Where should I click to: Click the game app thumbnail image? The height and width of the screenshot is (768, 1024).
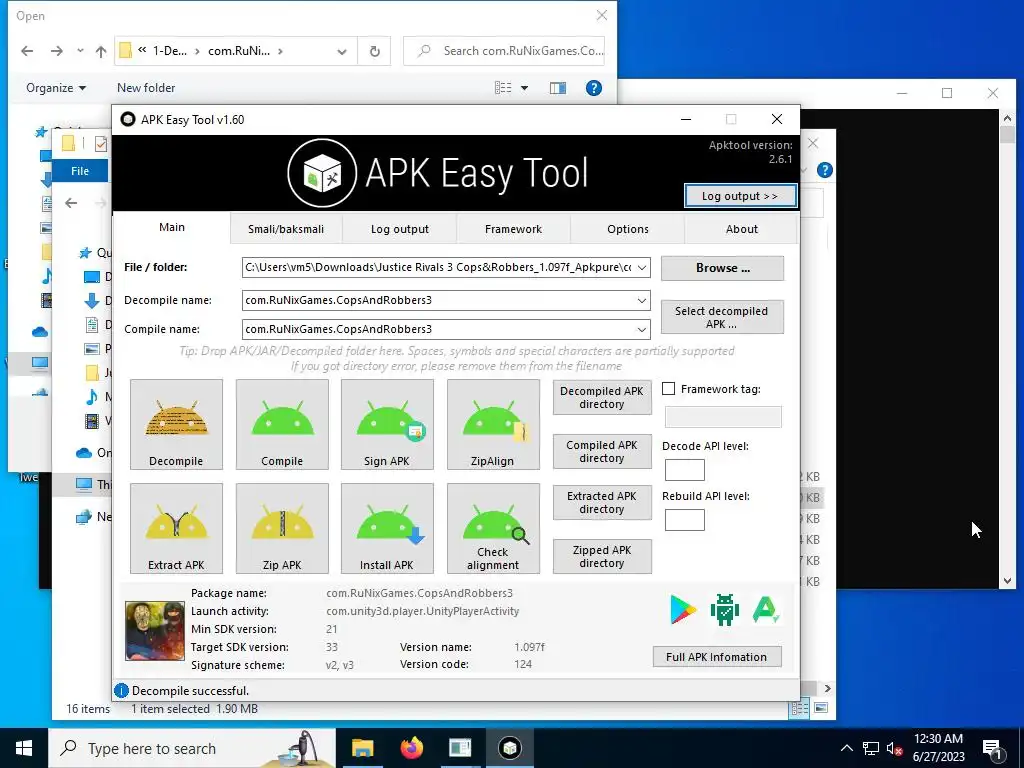pyautogui.click(x=155, y=631)
